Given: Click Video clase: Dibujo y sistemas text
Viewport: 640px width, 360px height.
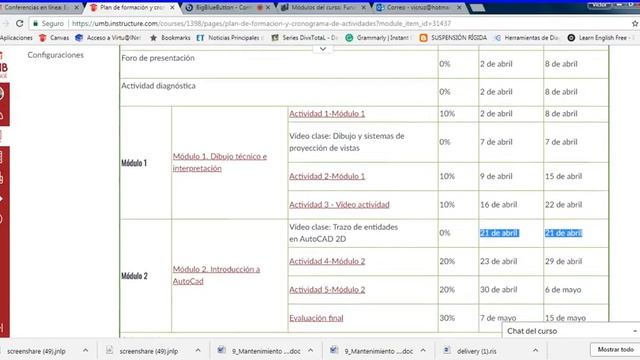Looking at the screenshot, I should [347, 142].
